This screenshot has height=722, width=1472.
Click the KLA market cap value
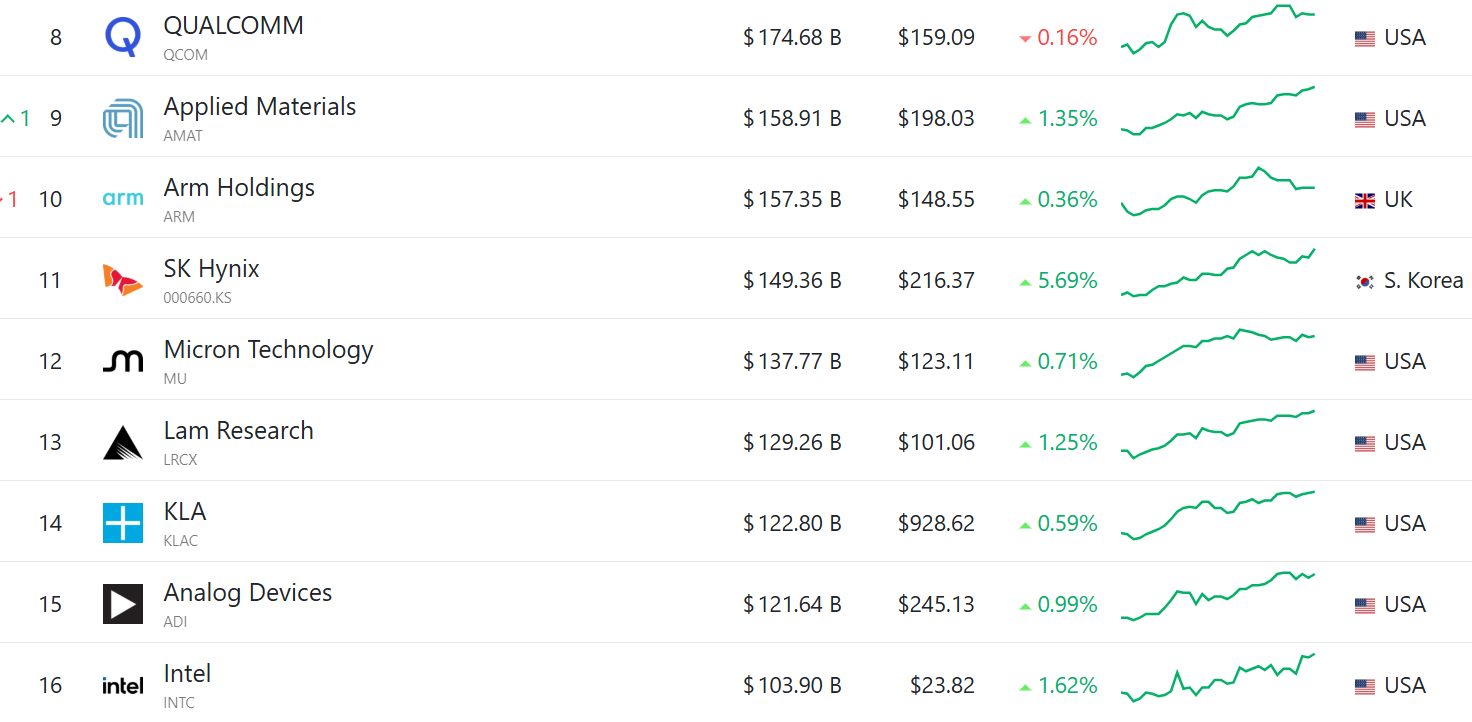point(792,523)
